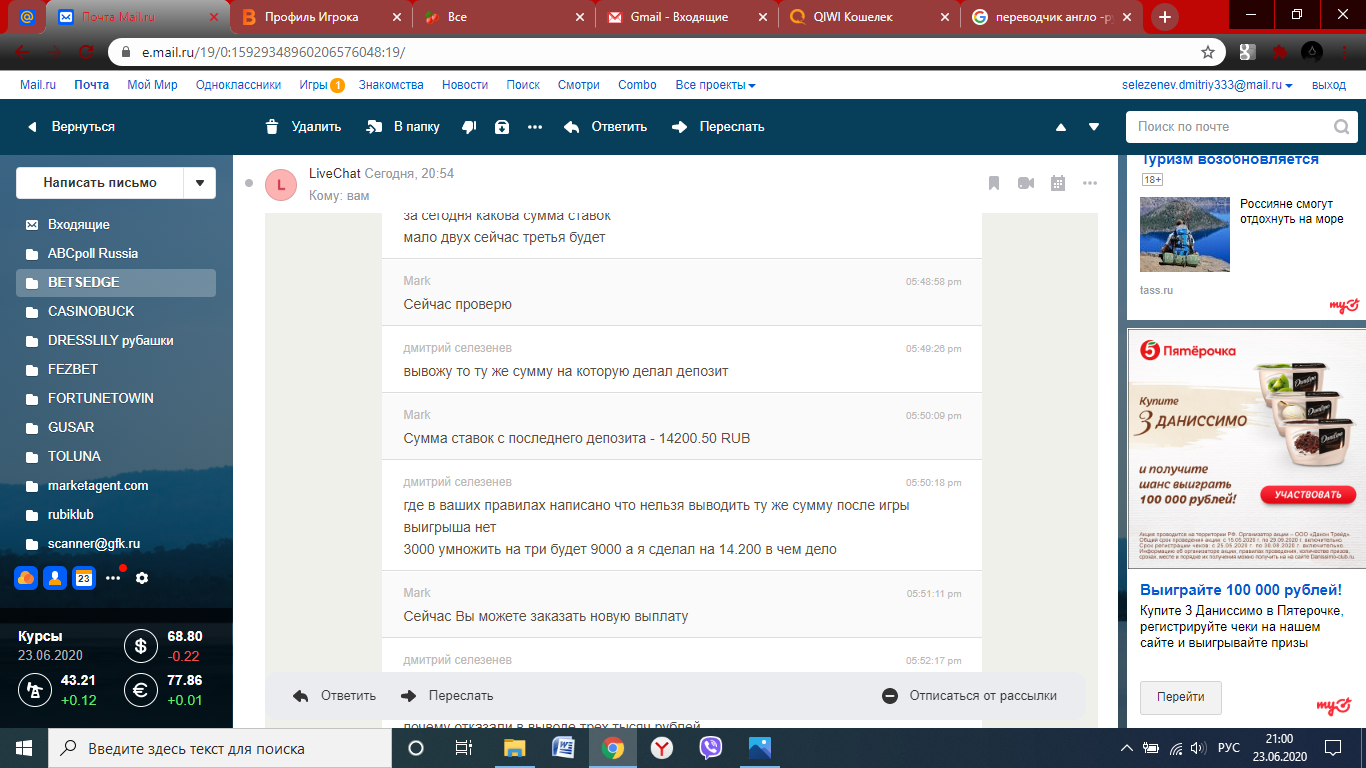Open sidebar settings gear icon
Viewport: 1366px width, 768px height.
(x=142, y=578)
